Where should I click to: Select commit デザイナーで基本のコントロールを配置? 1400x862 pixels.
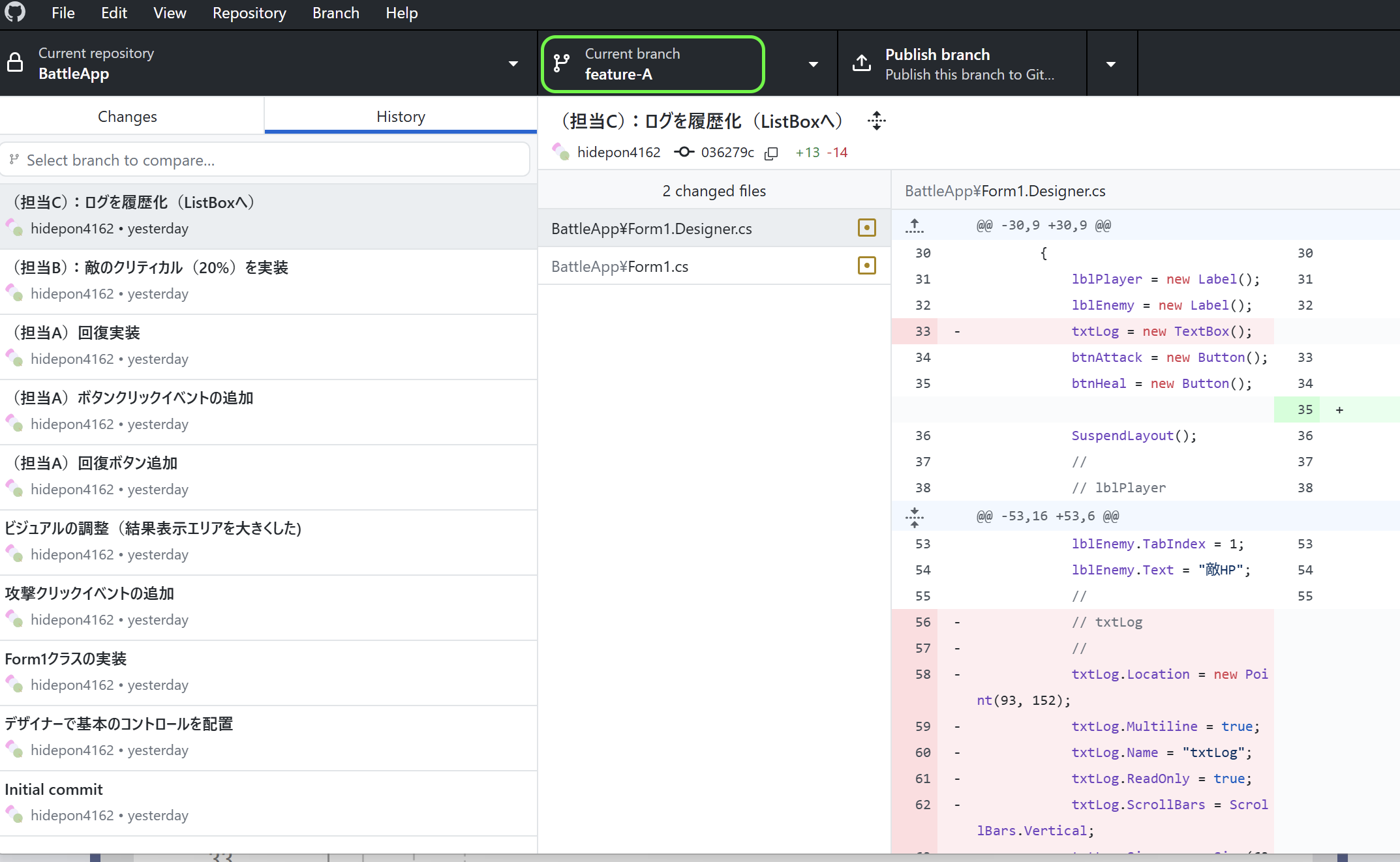point(268,738)
